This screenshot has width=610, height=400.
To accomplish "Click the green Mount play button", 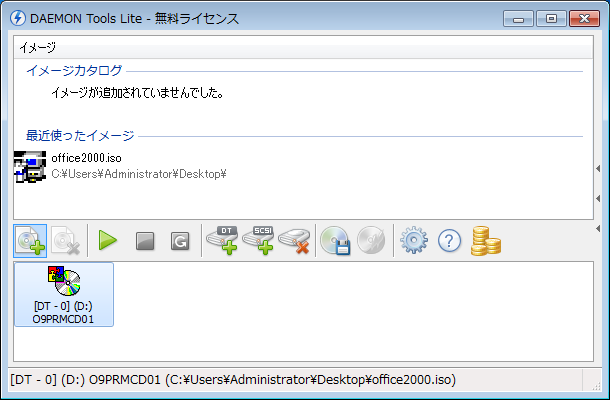I will pyautogui.click(x=108, y=240).
